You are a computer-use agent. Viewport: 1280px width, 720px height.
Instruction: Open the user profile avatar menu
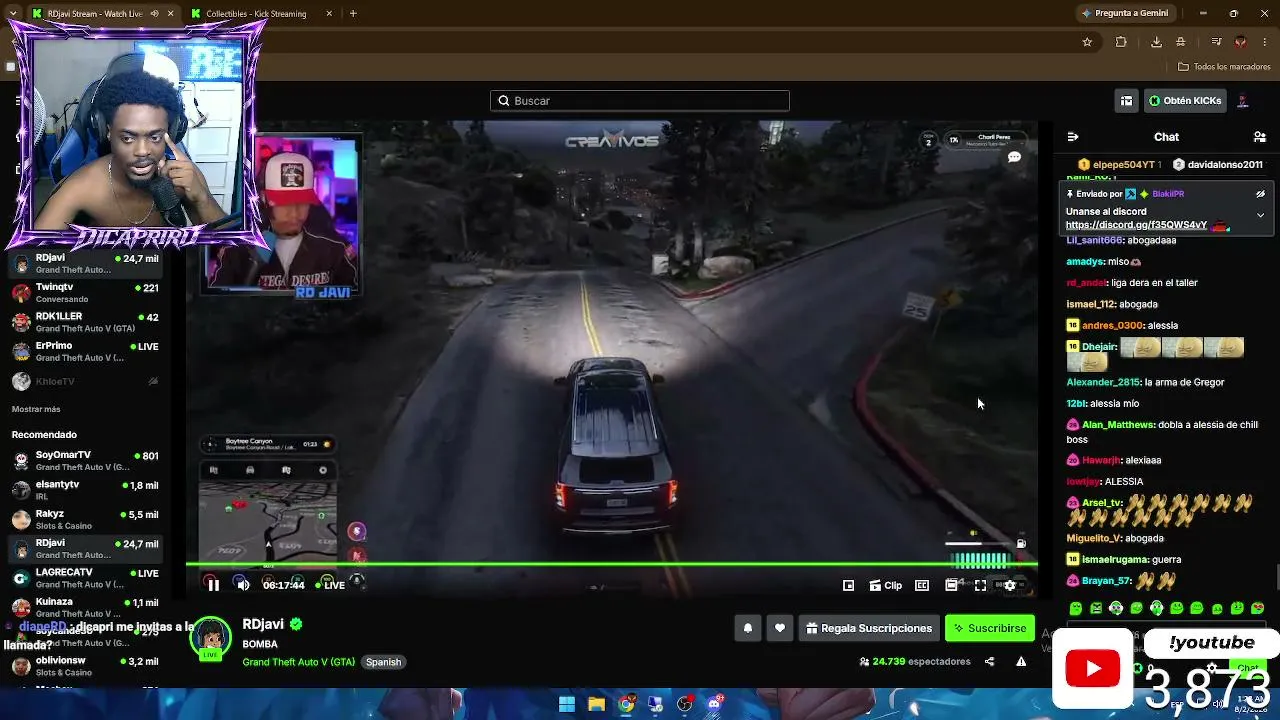(1244, 100)
